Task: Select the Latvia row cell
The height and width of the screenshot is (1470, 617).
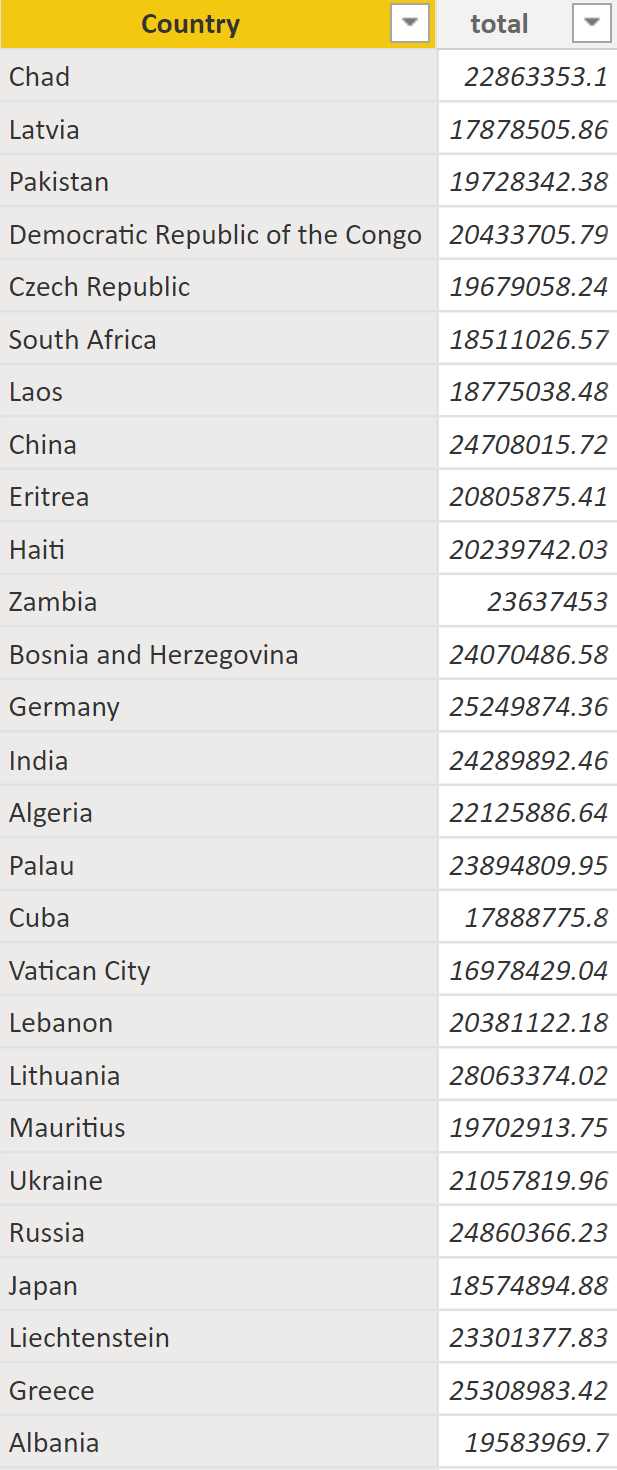Action: (44, 130)
